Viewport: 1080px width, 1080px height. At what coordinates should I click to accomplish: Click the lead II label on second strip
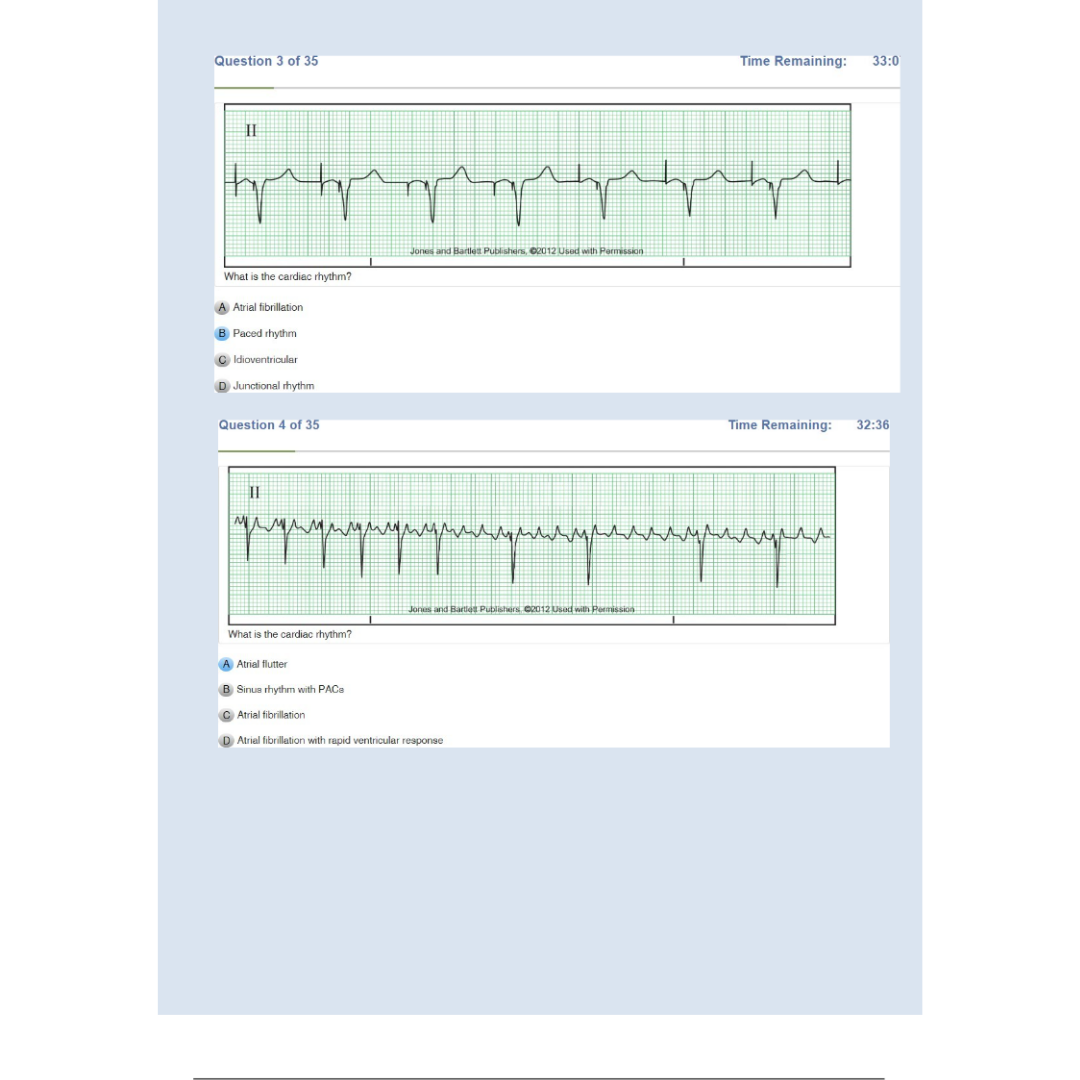click(255, 492)
